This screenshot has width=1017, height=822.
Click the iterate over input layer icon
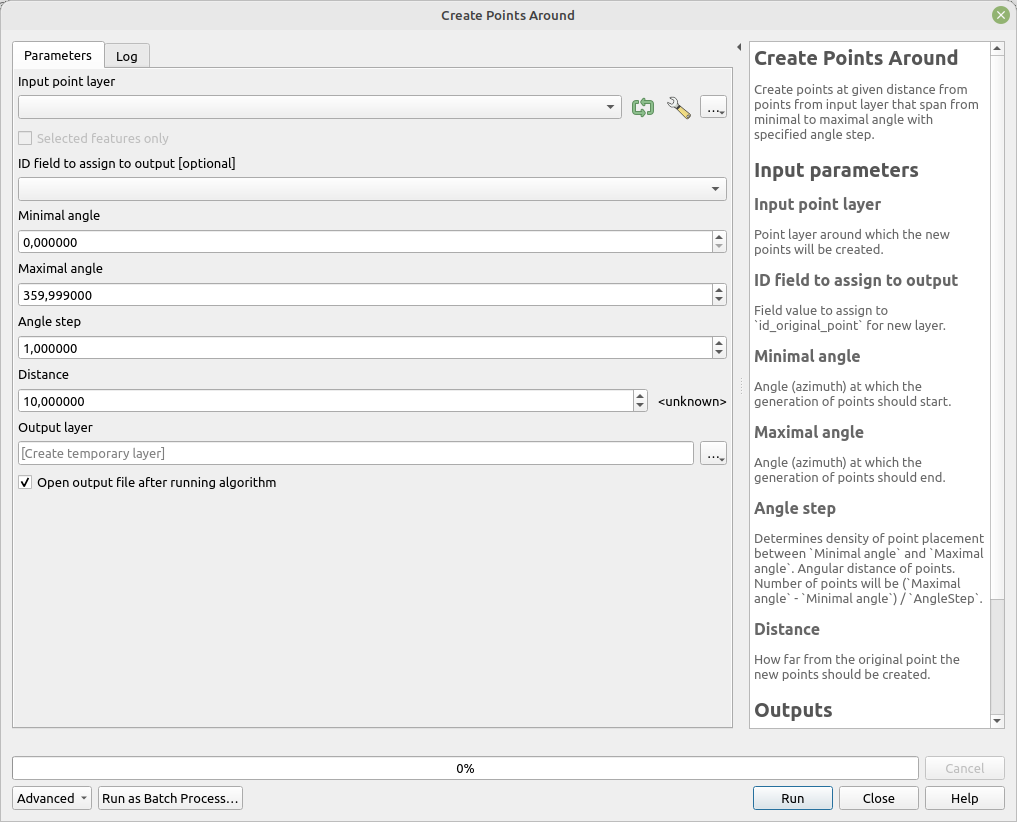(x=643, y=108)
